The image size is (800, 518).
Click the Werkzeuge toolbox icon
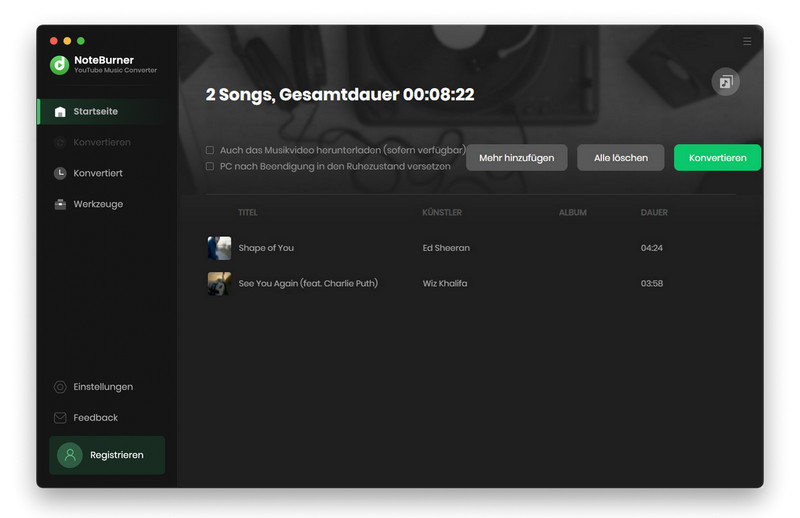tap(60, 204)
